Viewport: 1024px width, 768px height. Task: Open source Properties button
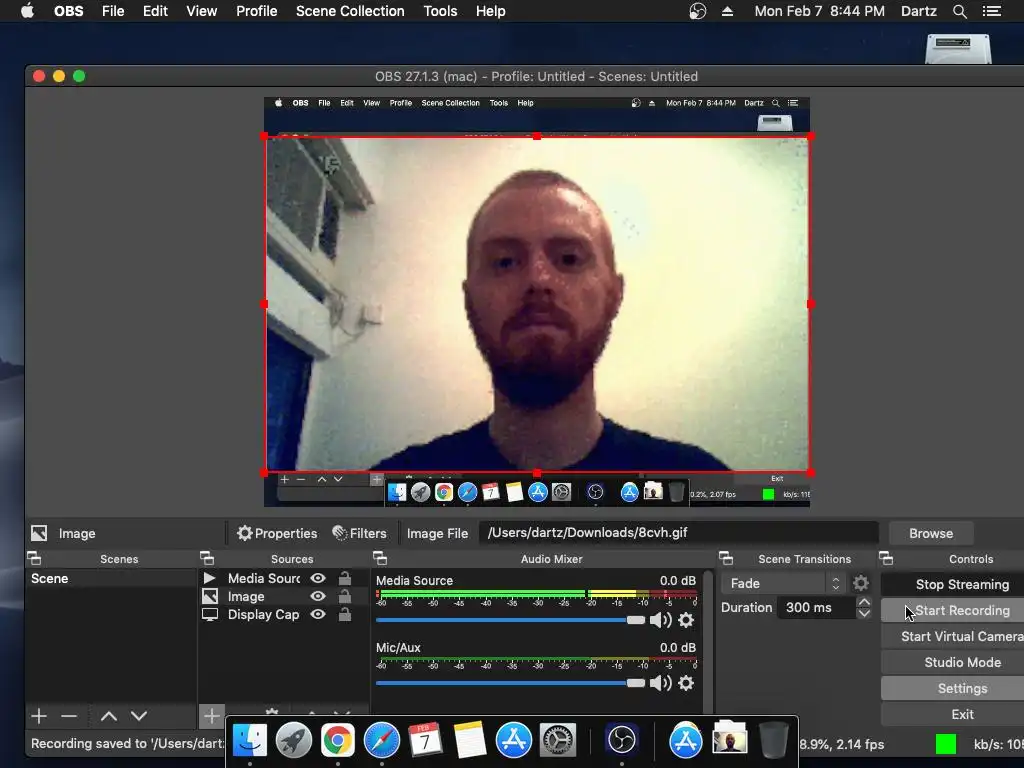[x=277, y=533]
